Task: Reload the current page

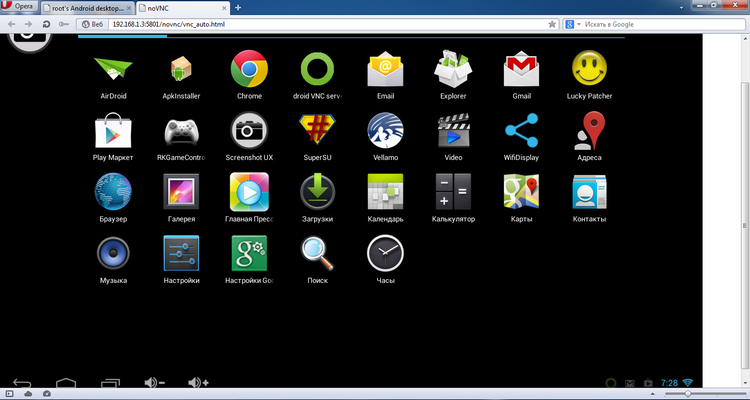Action: coord(46,24)
